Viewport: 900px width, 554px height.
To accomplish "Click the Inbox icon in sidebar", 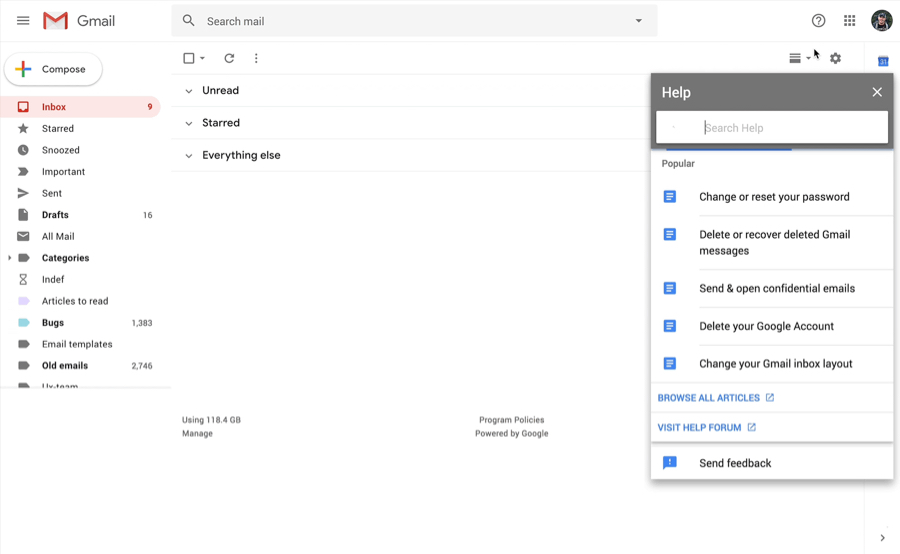I will 23,107.
